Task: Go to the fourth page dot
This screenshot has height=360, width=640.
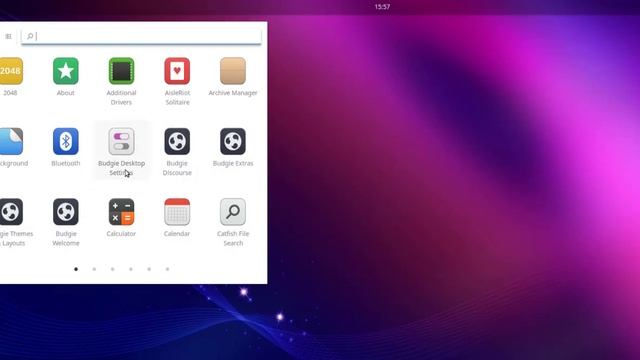Action: tap(131, 269)
